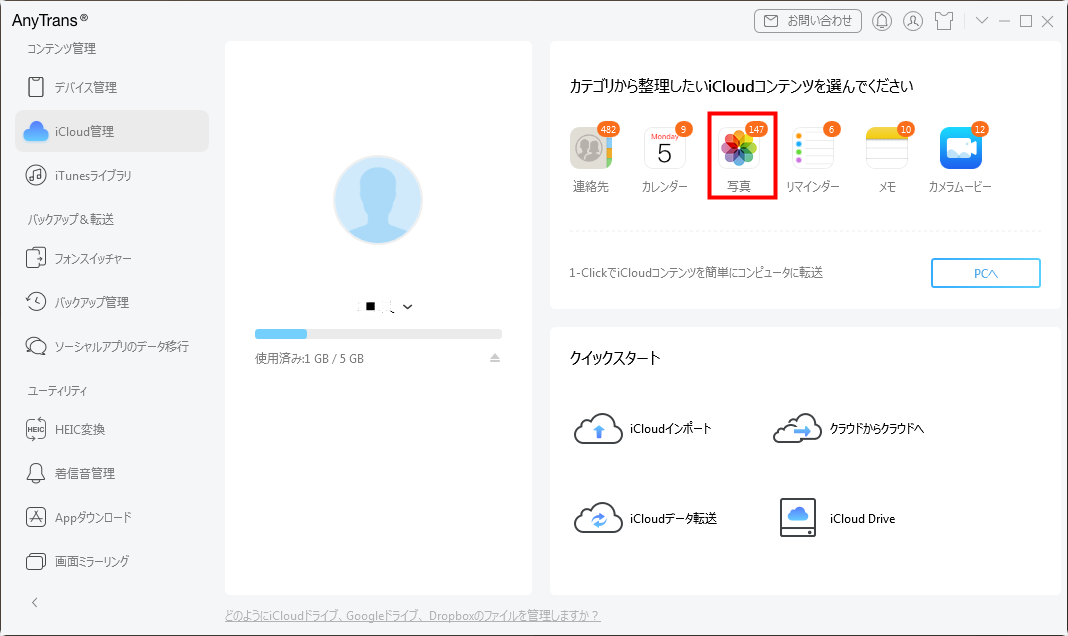Image resolution: width=1068 pixels, height=636 pixels.
Task: Open the iCloud/Google Drive management help link
Action: pyautogui.click(x=412, y=616)
